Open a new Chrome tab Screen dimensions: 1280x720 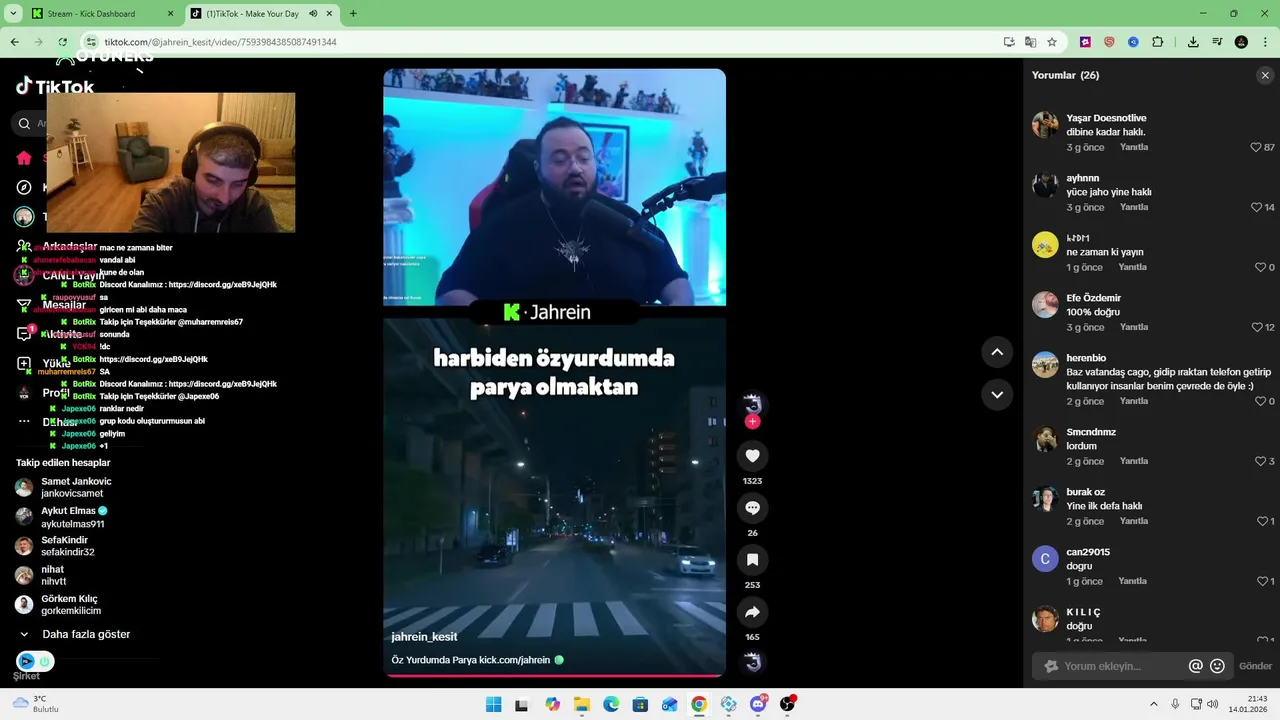pos(353,14)
